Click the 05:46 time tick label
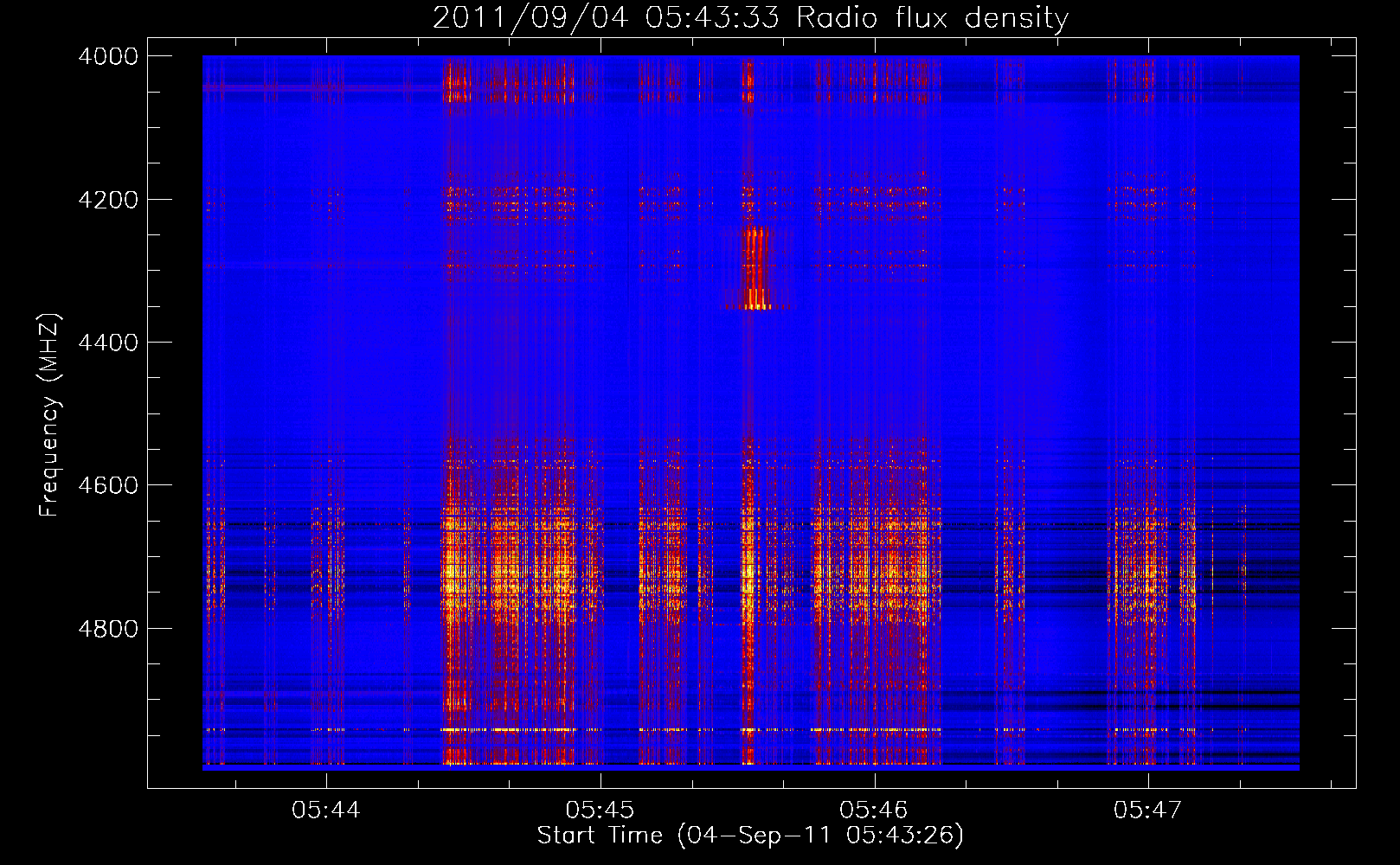1400x865 pixels. click(x=874, y=811)
